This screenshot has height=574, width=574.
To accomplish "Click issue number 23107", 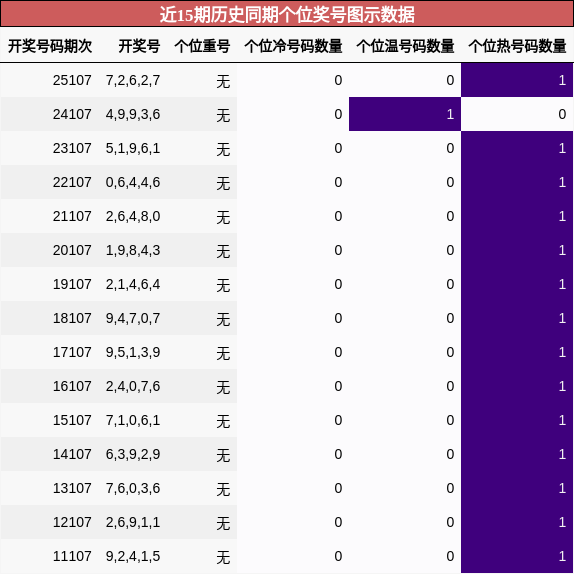I will click(72, 148).
